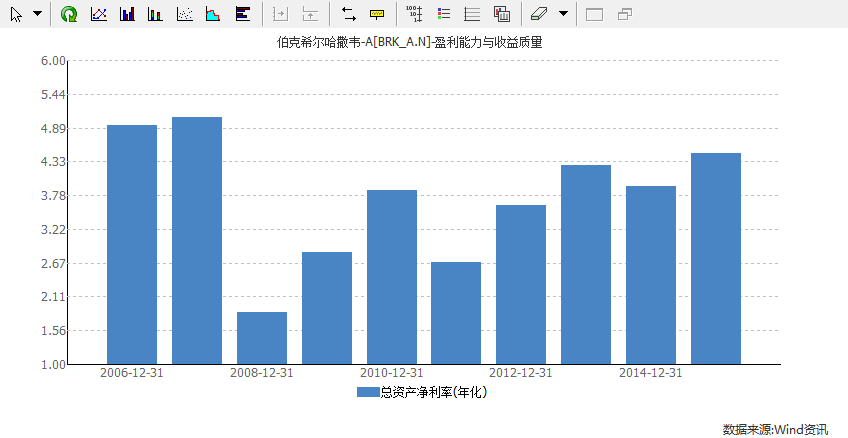
Task: Click the y-axis value 3.22
Action: point(53,230)
